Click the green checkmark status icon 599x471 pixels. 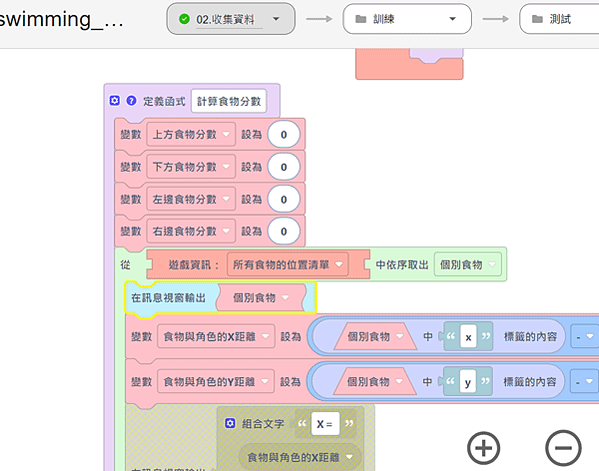click(x=184, y=19)
